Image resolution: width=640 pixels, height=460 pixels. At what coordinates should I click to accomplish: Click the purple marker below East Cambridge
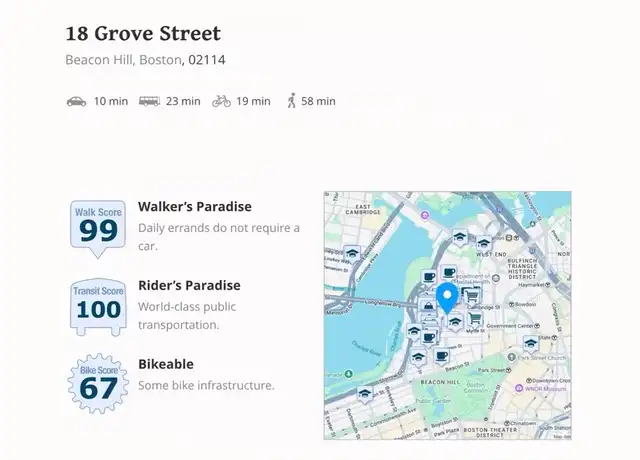pyautogui.click(x=425, y=215)
